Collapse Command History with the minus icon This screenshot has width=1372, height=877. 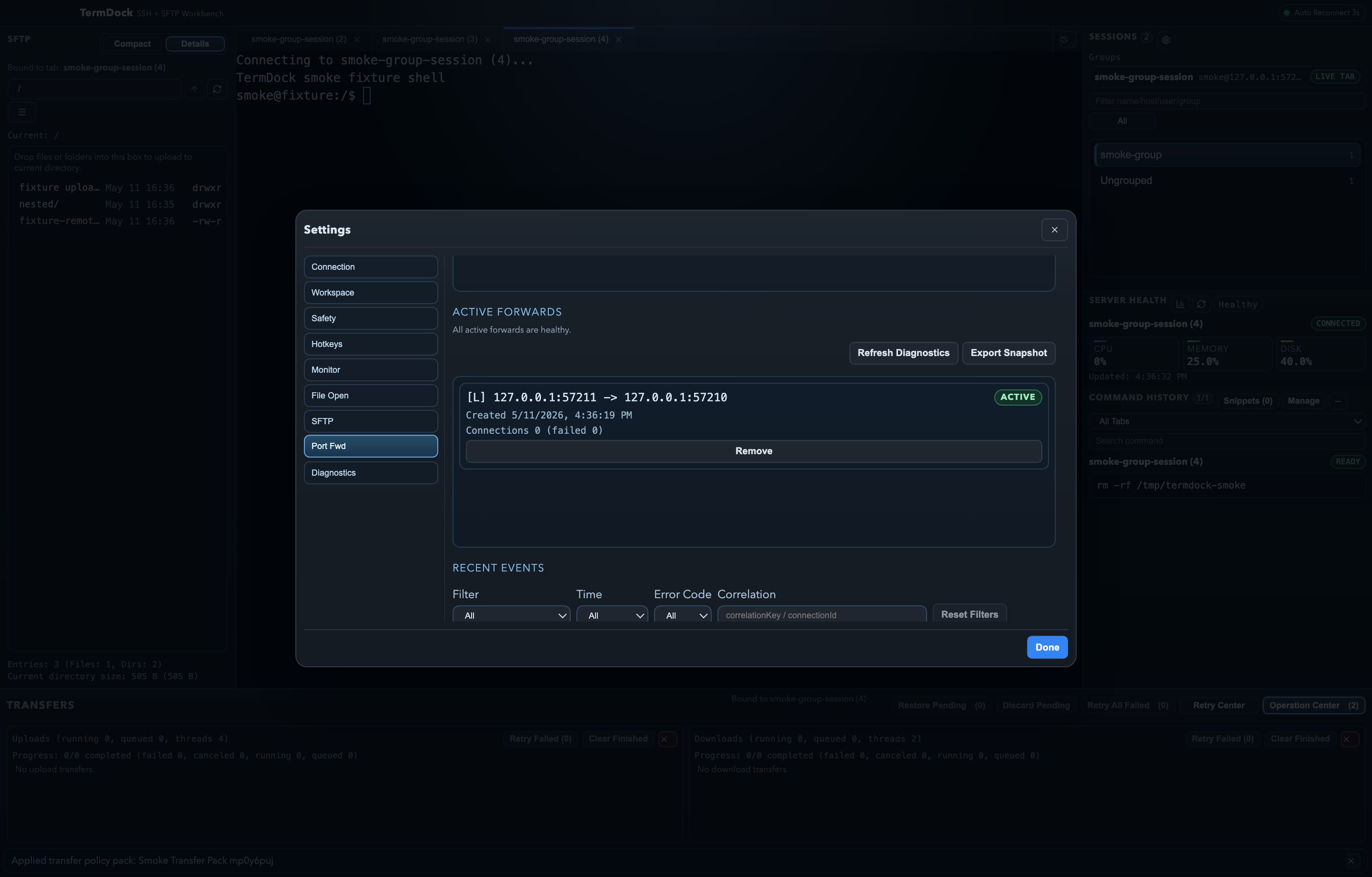[1338, 401]
